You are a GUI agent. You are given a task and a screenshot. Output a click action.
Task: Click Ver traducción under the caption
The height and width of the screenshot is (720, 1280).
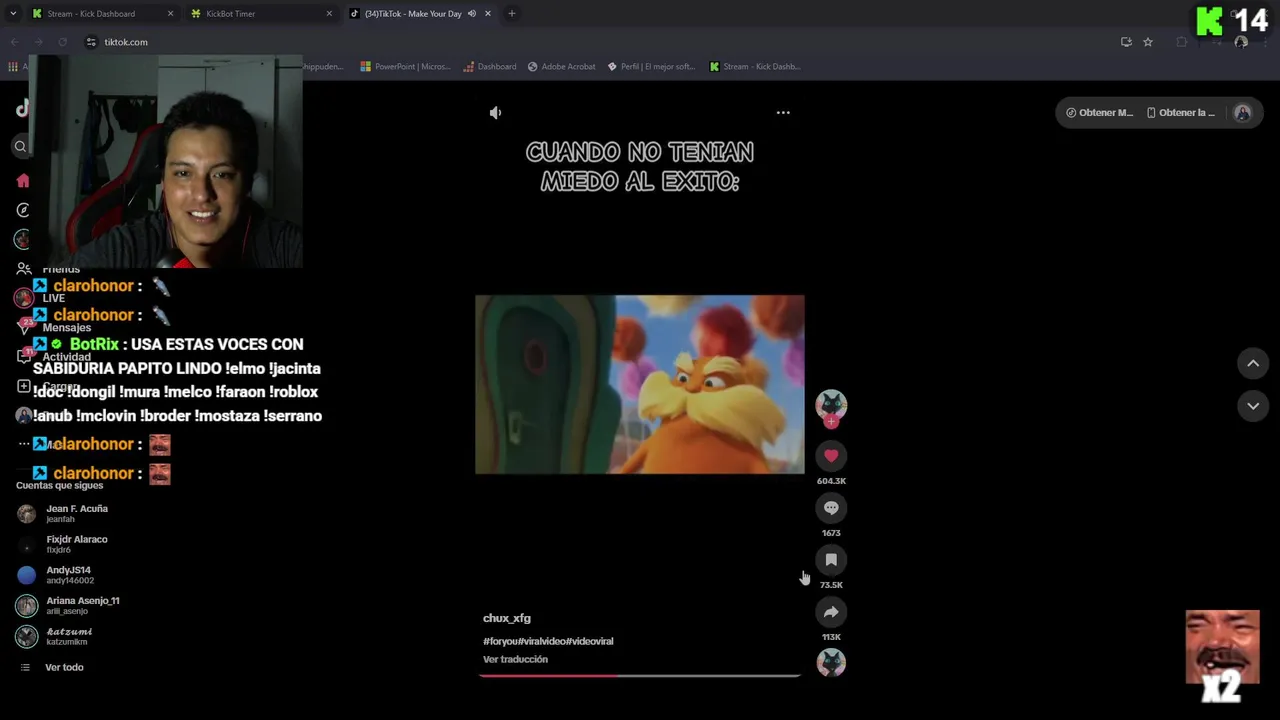515,660
